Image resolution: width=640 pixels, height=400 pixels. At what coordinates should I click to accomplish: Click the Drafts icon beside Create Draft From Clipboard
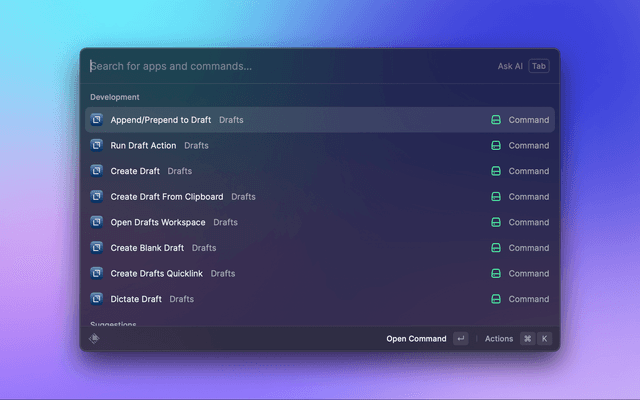[x=97, y=197]
